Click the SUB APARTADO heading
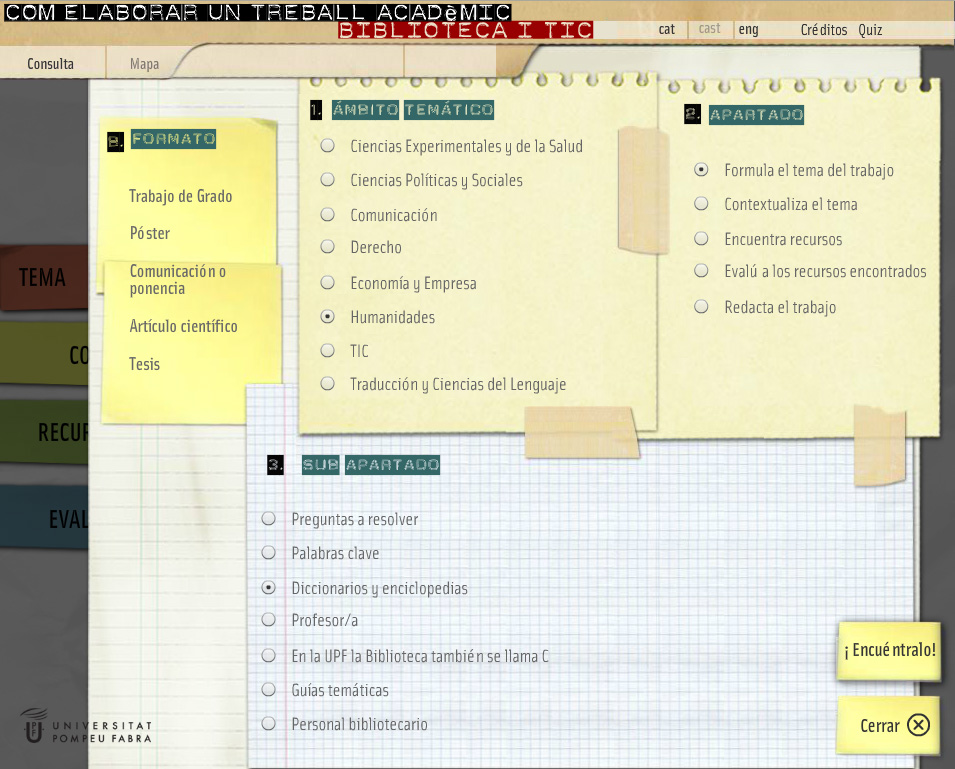Screen dimensions: 955x769 370,465
